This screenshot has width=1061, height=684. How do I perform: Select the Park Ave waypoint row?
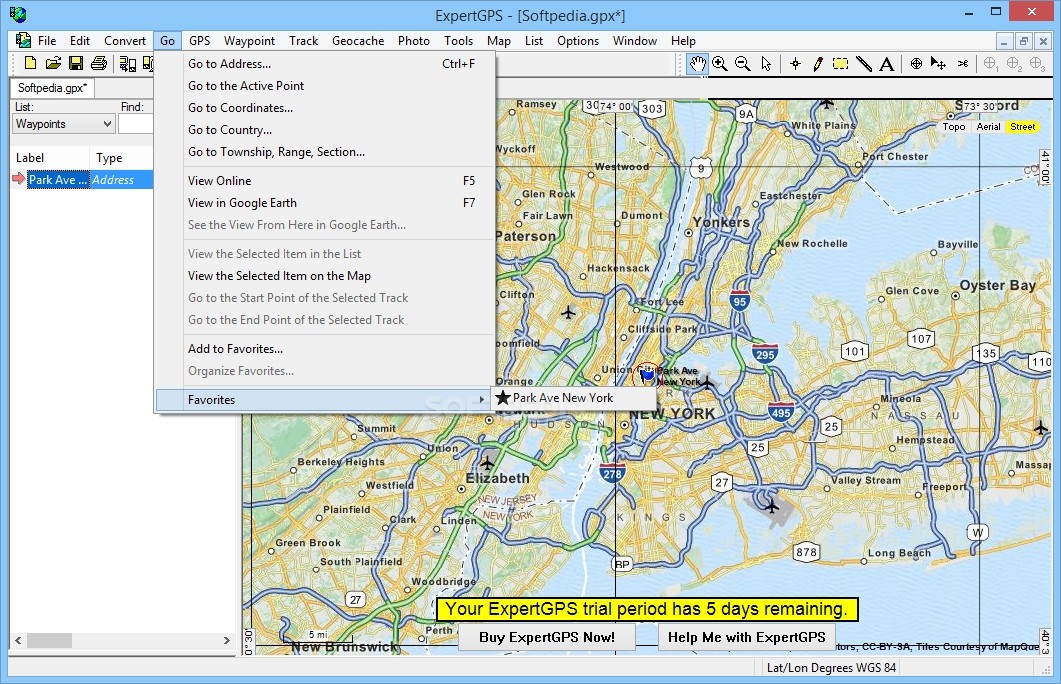[x=83, y=180]
